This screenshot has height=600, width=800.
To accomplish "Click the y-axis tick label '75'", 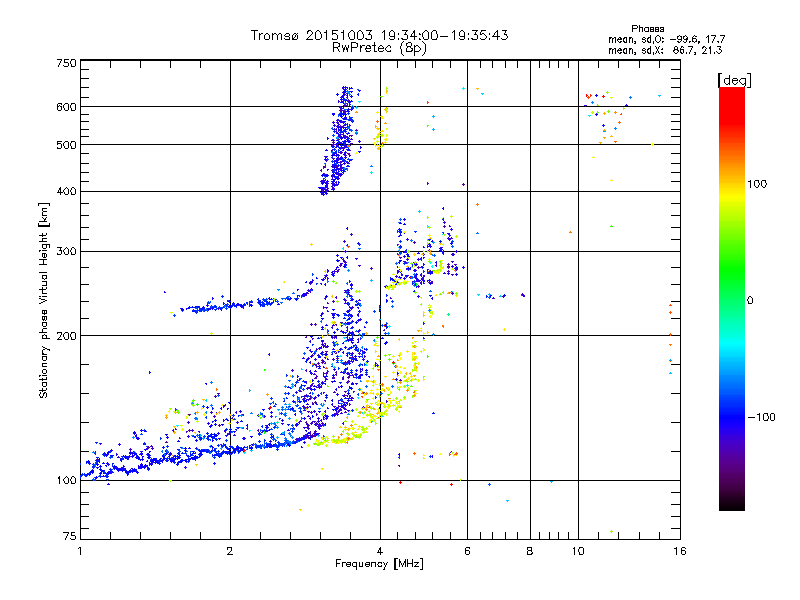I will pyautogui.click(x=70, y=536).
